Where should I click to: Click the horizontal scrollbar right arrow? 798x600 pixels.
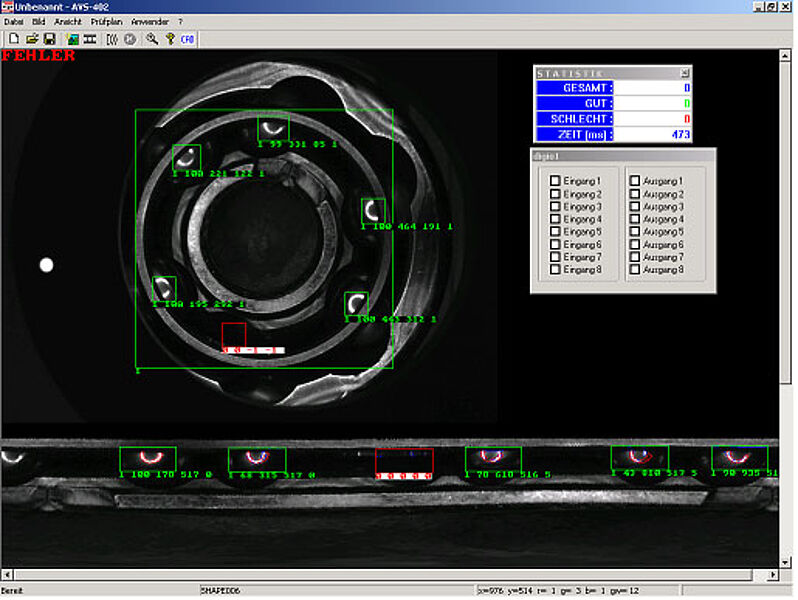[773, 575]
